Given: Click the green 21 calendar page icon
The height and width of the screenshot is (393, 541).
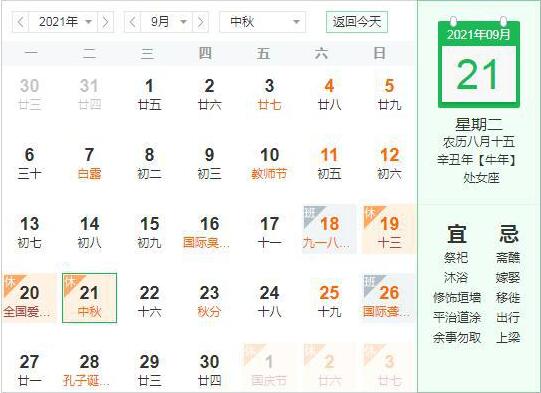Looking at the screenshot, I should [479, 63].
